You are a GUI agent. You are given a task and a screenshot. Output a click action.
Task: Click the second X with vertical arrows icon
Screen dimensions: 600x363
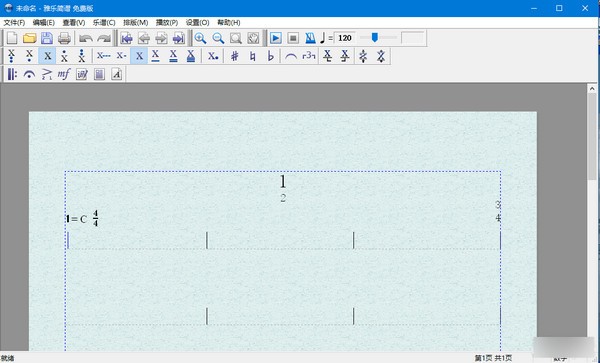(x=381, y=56)
